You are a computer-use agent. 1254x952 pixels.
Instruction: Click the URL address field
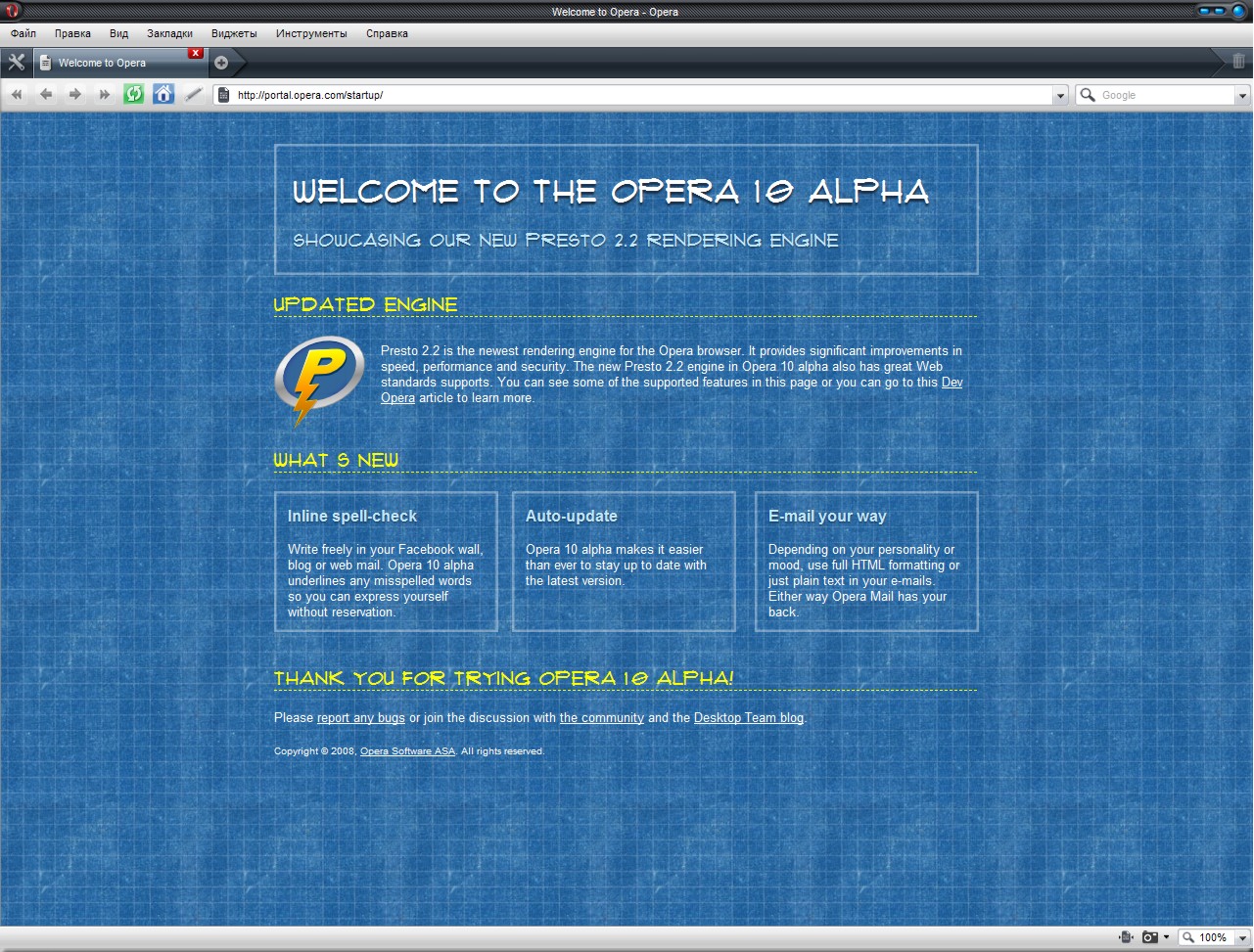tap(641, 95)
